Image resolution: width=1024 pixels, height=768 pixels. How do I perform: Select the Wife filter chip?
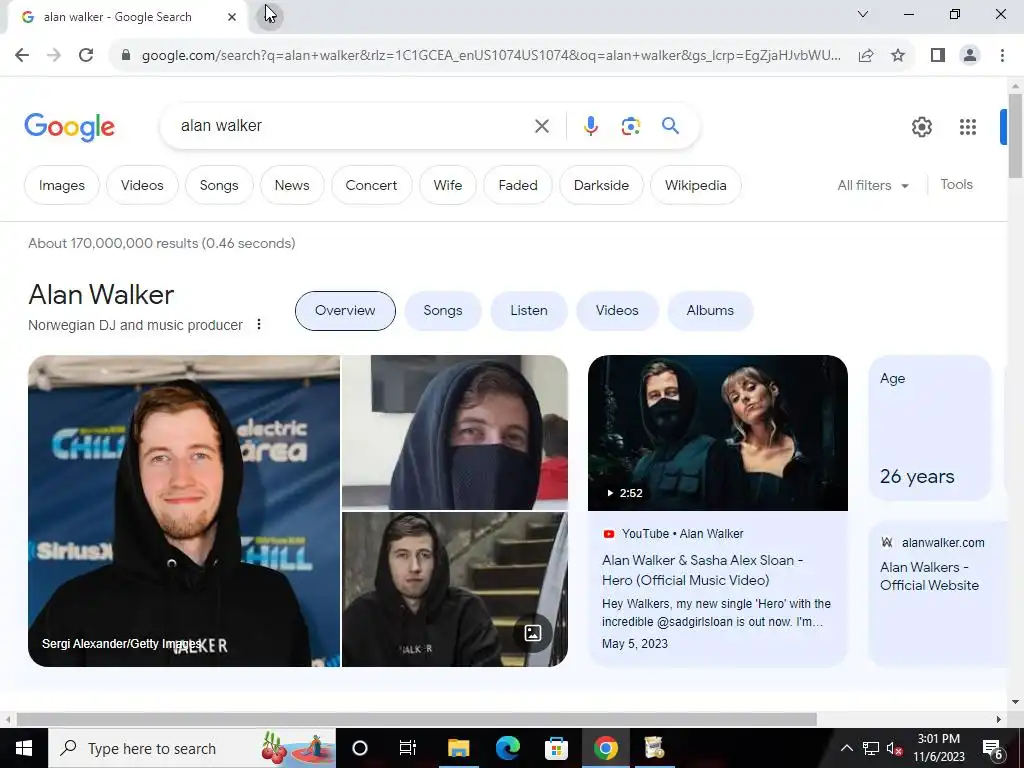click(447, 185)
